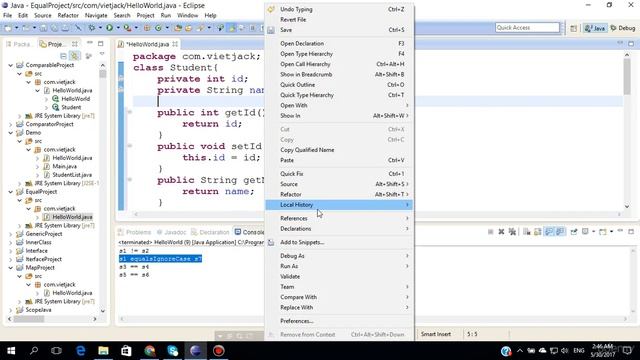Screen dimensions: 640x360
Task: Open Eclipse from the Windows taskbar
Action: [x=196, y=351]
